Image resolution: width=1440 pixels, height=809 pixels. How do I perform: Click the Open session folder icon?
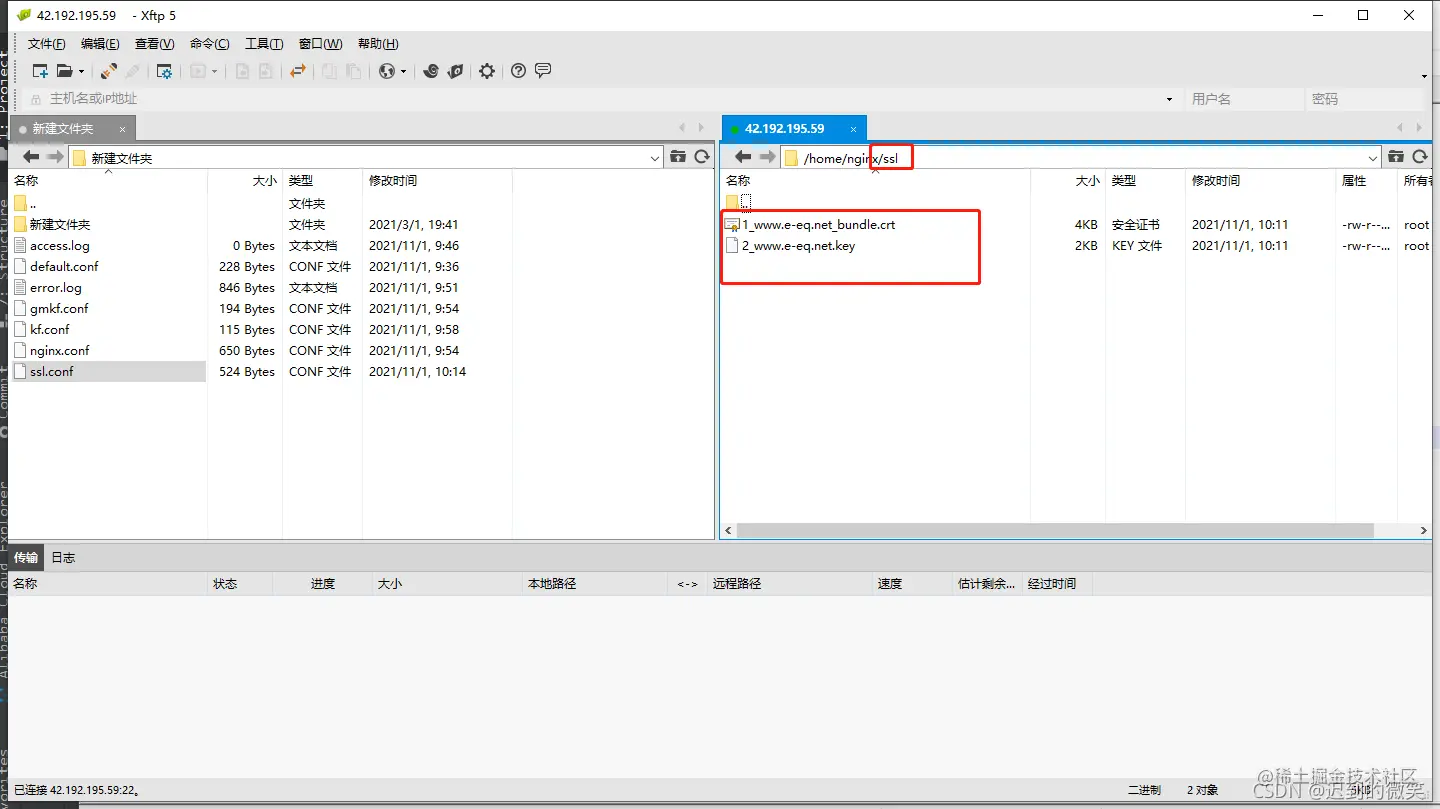point(64,71)
